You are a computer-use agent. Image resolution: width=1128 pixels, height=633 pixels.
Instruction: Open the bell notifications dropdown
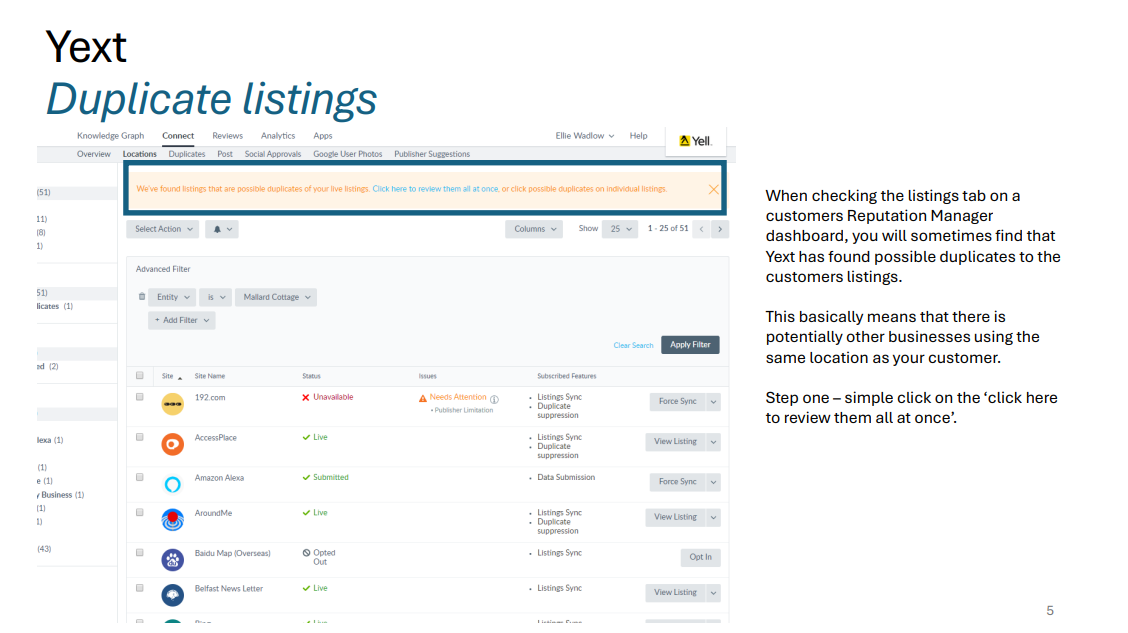point(222,229)
